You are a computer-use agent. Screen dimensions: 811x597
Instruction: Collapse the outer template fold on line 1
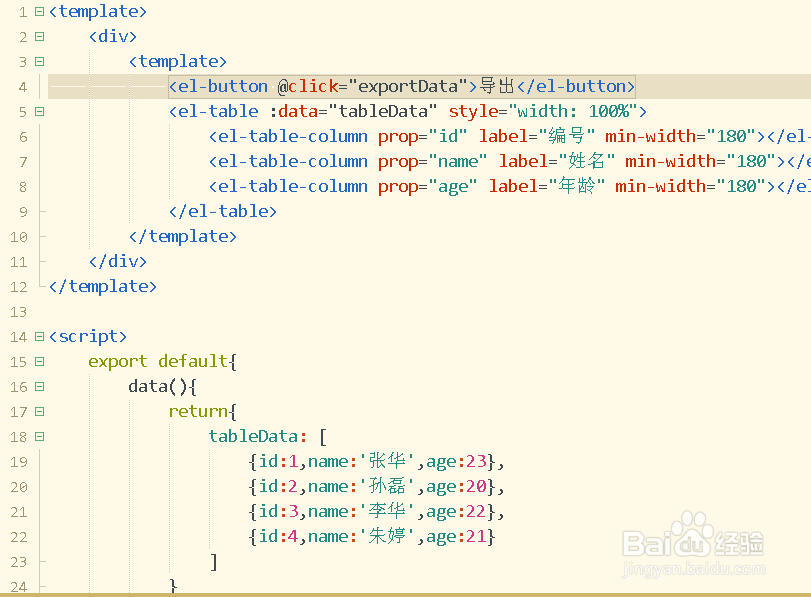[x=39, y=11]
